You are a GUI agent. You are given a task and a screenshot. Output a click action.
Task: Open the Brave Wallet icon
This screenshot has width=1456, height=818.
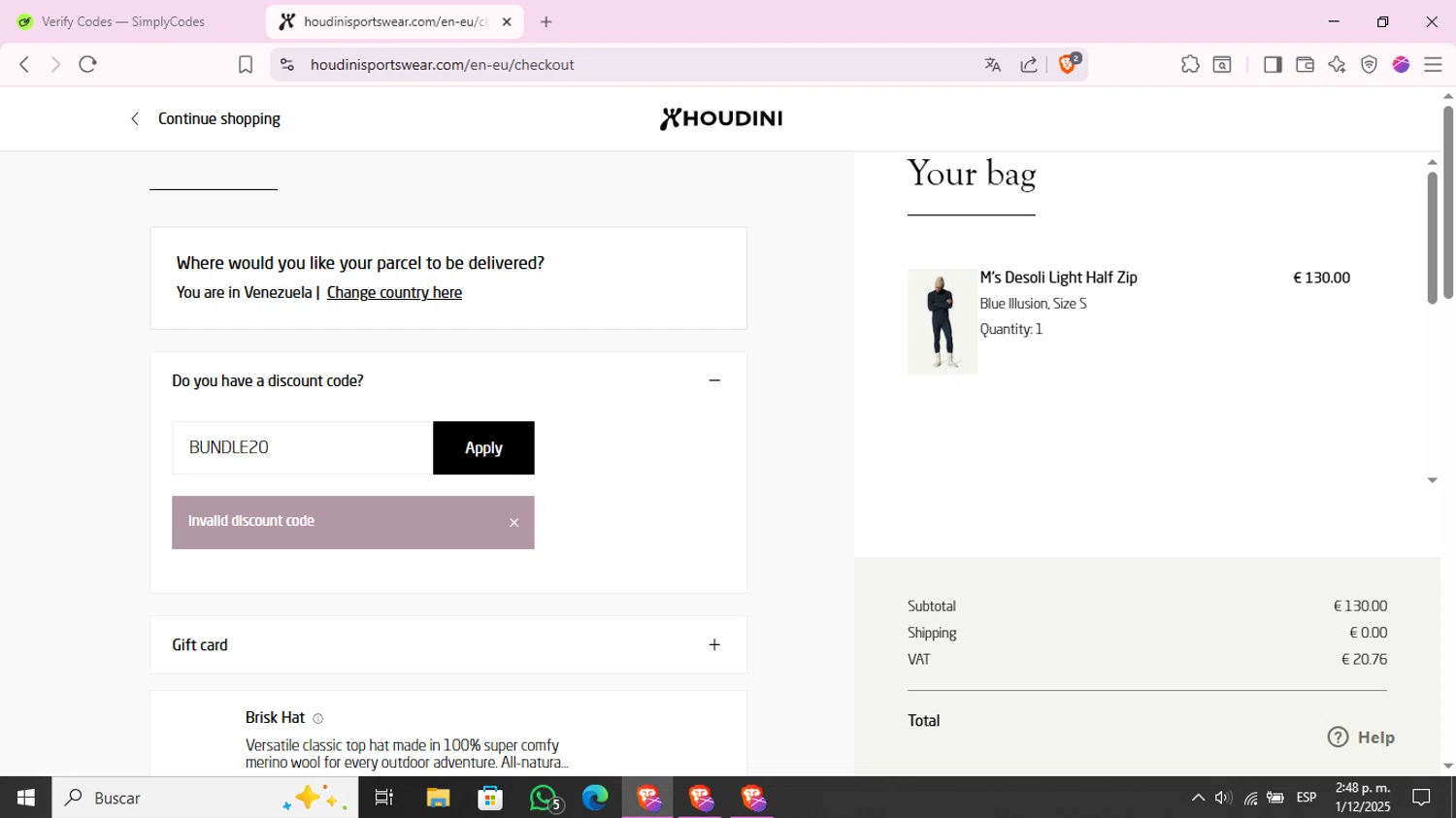pyautogui.click(x=1305, y=64)
